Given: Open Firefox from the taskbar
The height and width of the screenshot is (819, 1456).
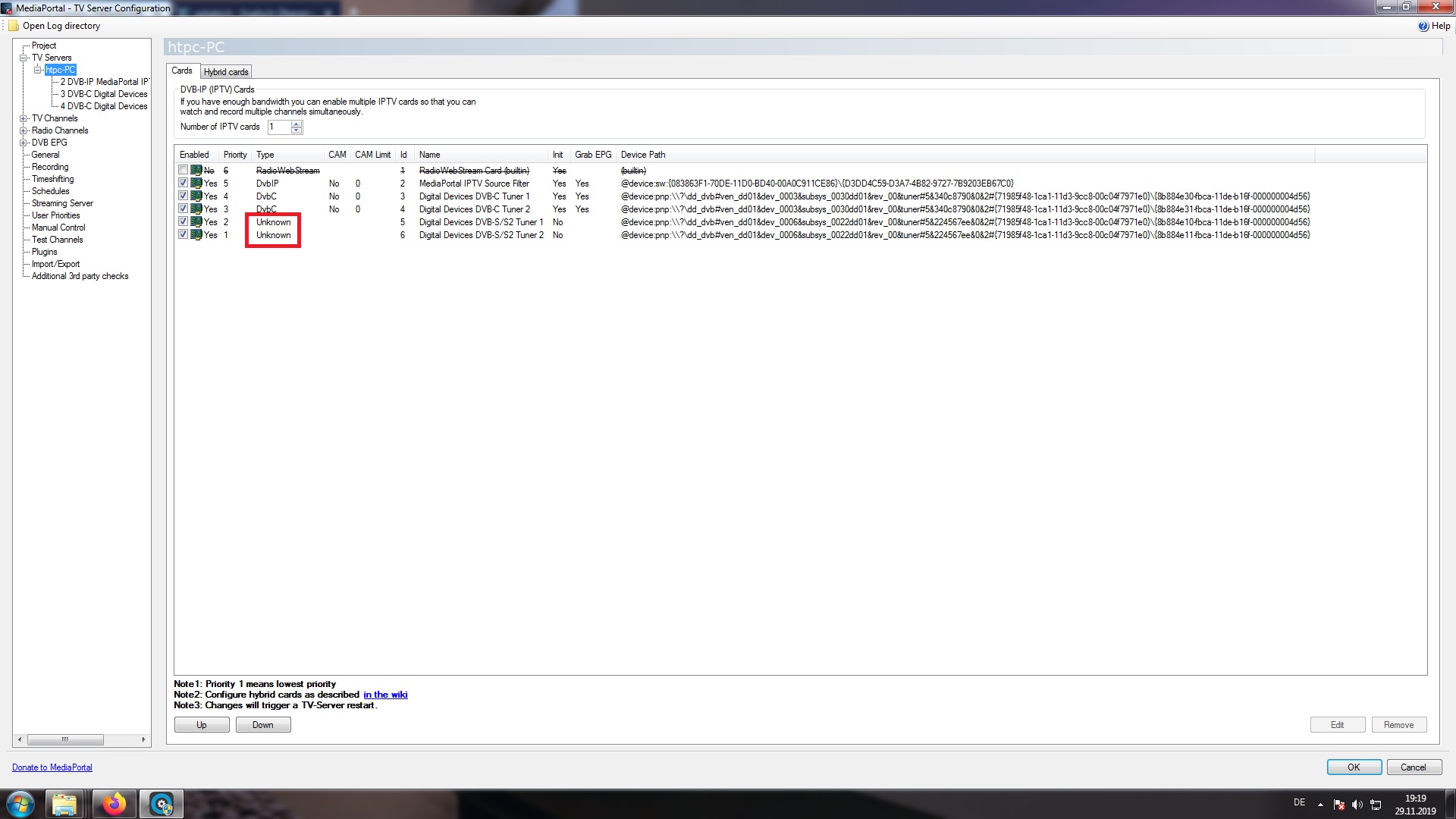Looking at the screenshot, I should [115, 804].
